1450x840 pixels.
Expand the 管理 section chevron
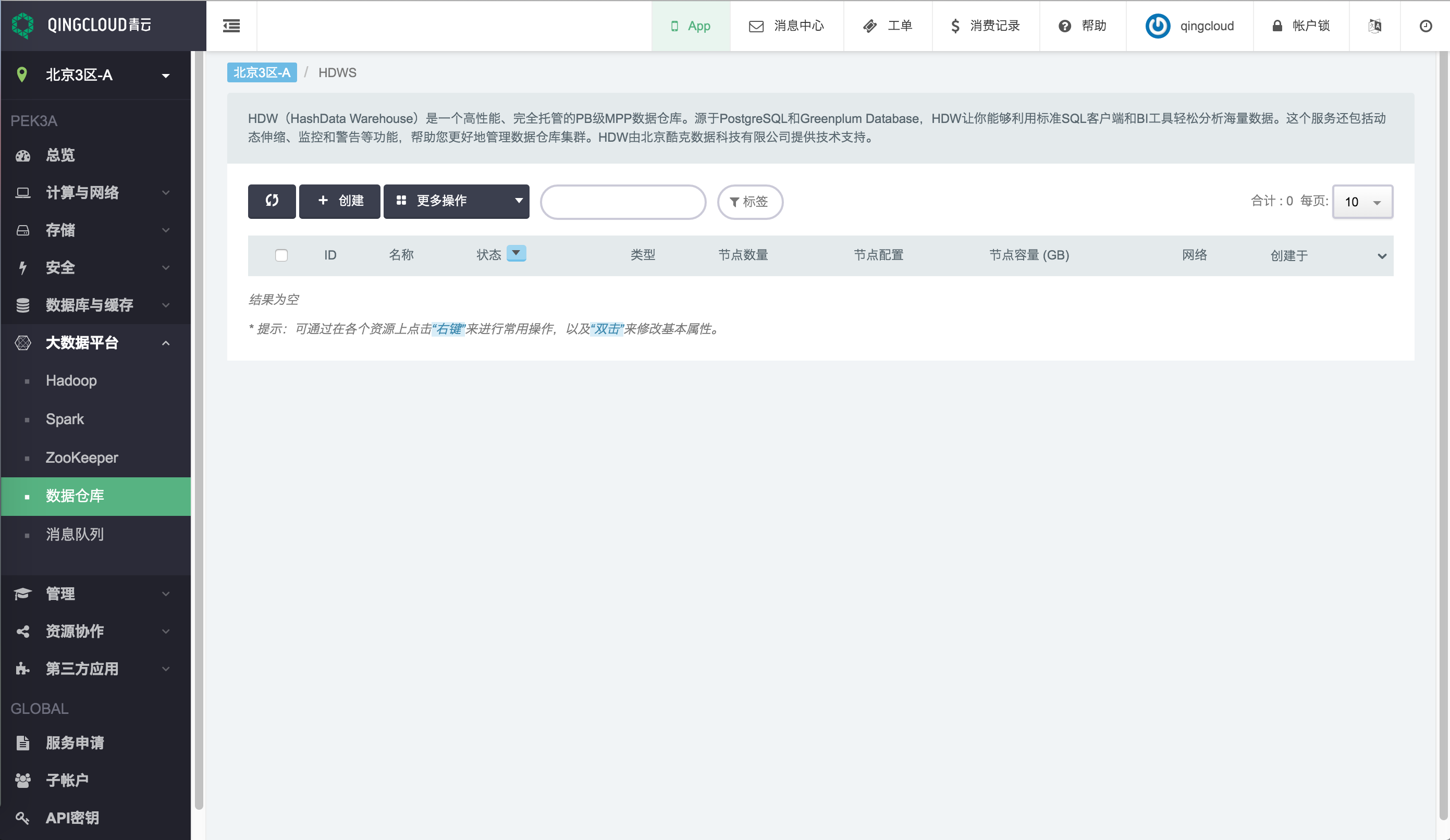pyautogui.click(x=166, y=594)
